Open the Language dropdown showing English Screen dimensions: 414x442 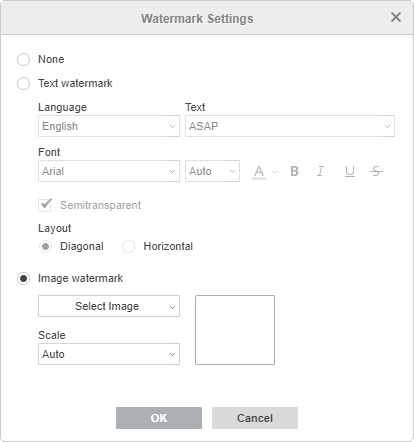pyautogui.click(x=109, y=126)
